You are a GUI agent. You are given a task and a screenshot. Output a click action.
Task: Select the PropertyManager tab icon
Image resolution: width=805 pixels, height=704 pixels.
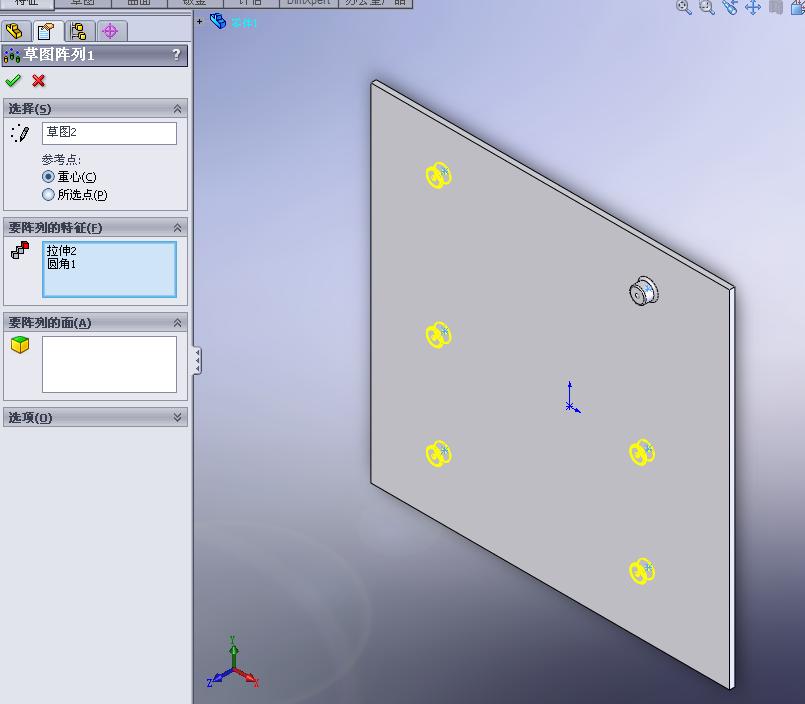pyautogui.click(x=47, y=31)
